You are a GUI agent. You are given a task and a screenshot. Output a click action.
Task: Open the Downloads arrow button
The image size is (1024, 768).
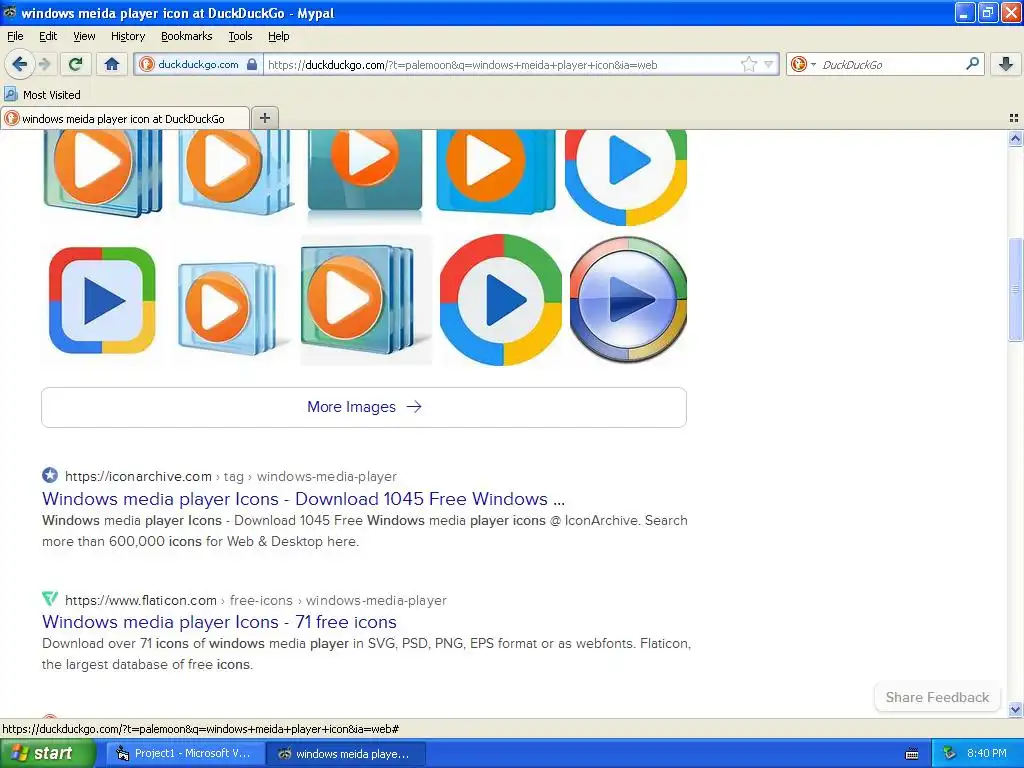tap(1006, 64)
